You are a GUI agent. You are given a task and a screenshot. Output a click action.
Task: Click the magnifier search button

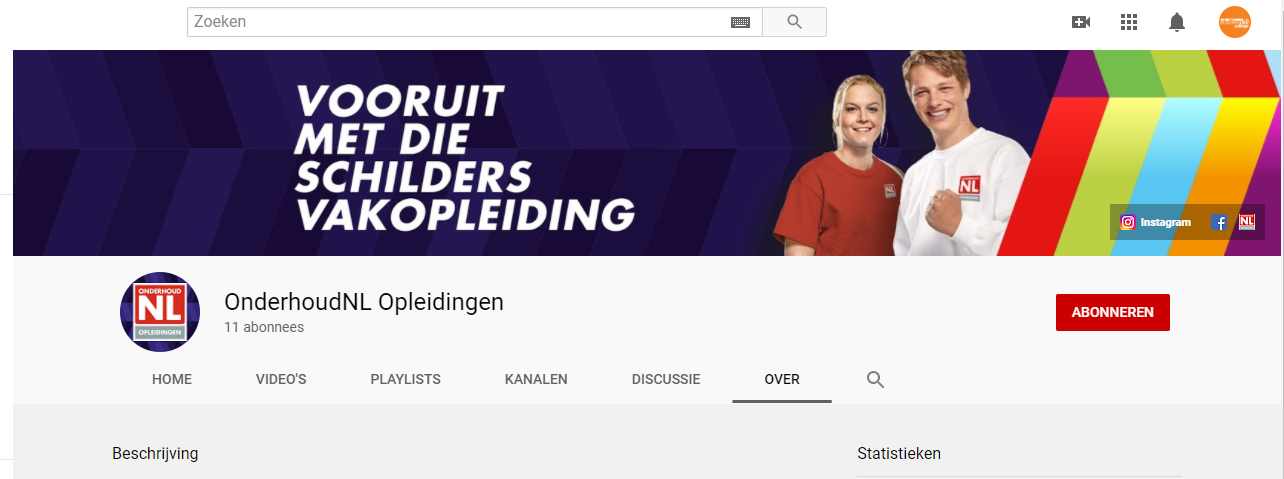point(795,22)
